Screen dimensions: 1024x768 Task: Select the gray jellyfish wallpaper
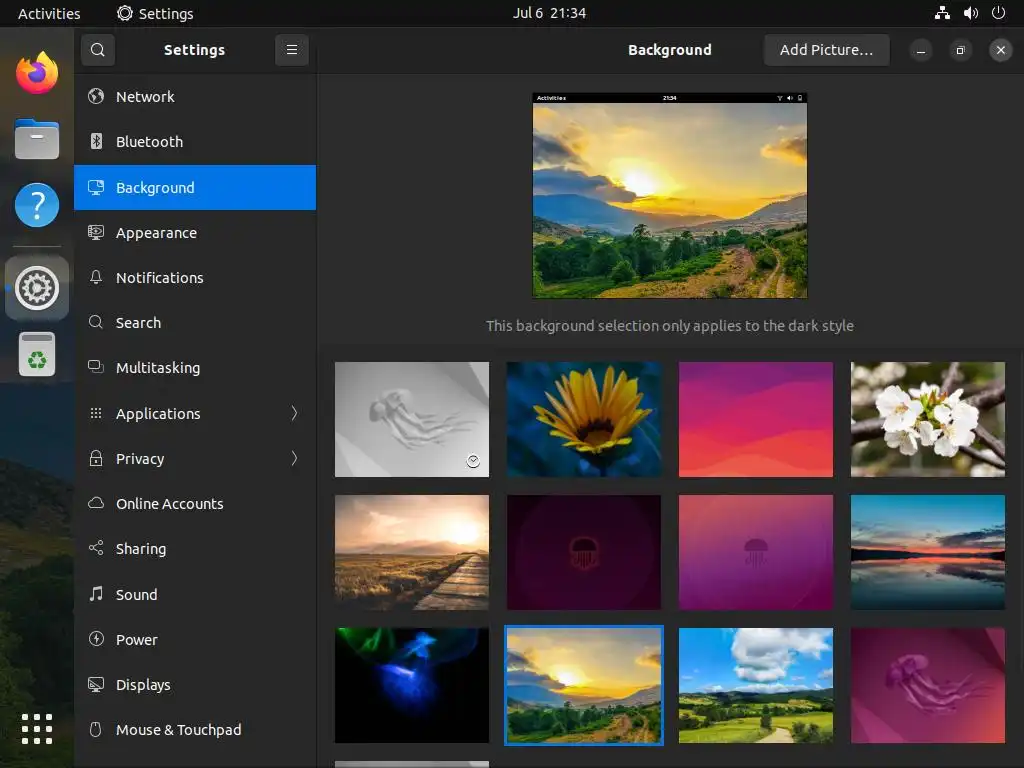[x=412, y=419]
